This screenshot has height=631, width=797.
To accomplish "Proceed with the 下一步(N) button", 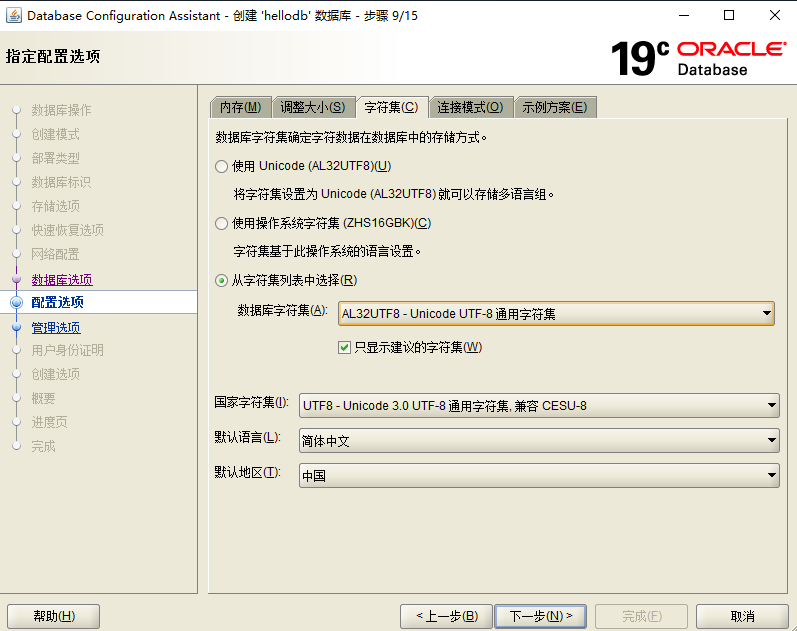I will pos(540,616).
